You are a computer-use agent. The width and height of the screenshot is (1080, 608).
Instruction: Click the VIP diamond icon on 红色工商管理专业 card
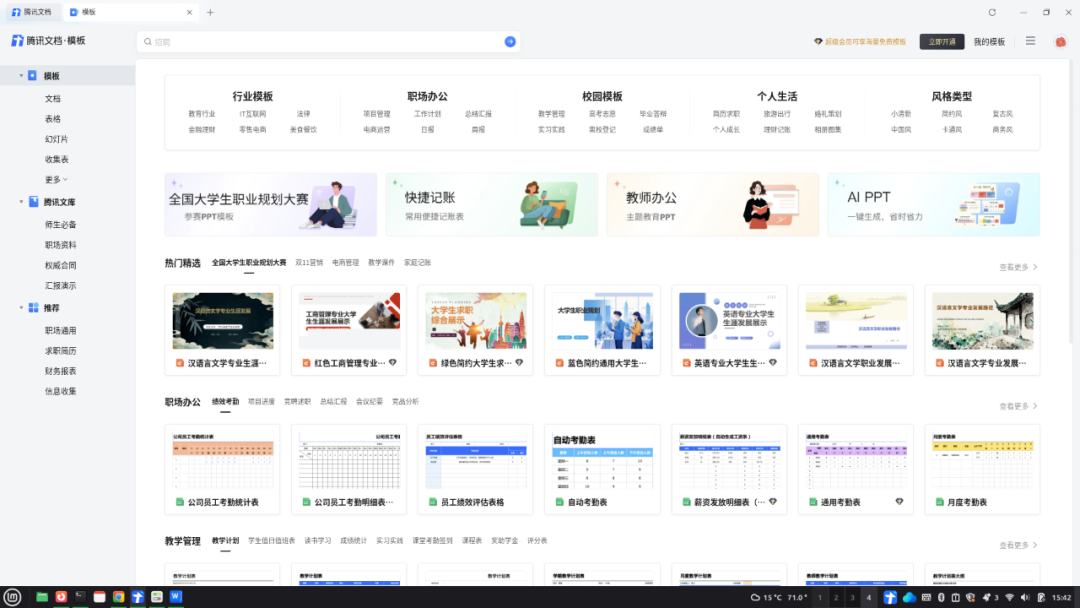[x=393, y=362]
